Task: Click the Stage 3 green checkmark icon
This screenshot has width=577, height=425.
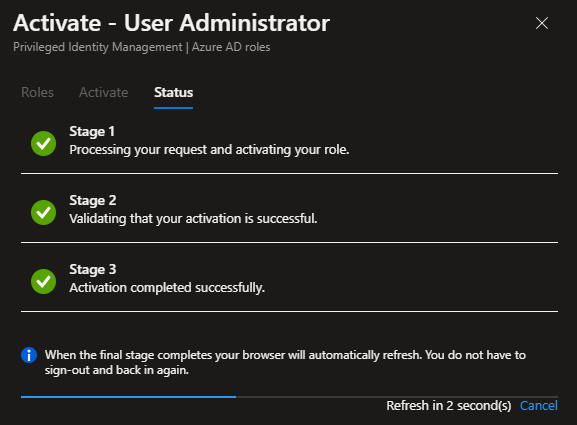Action: click(x=43, y=281)
